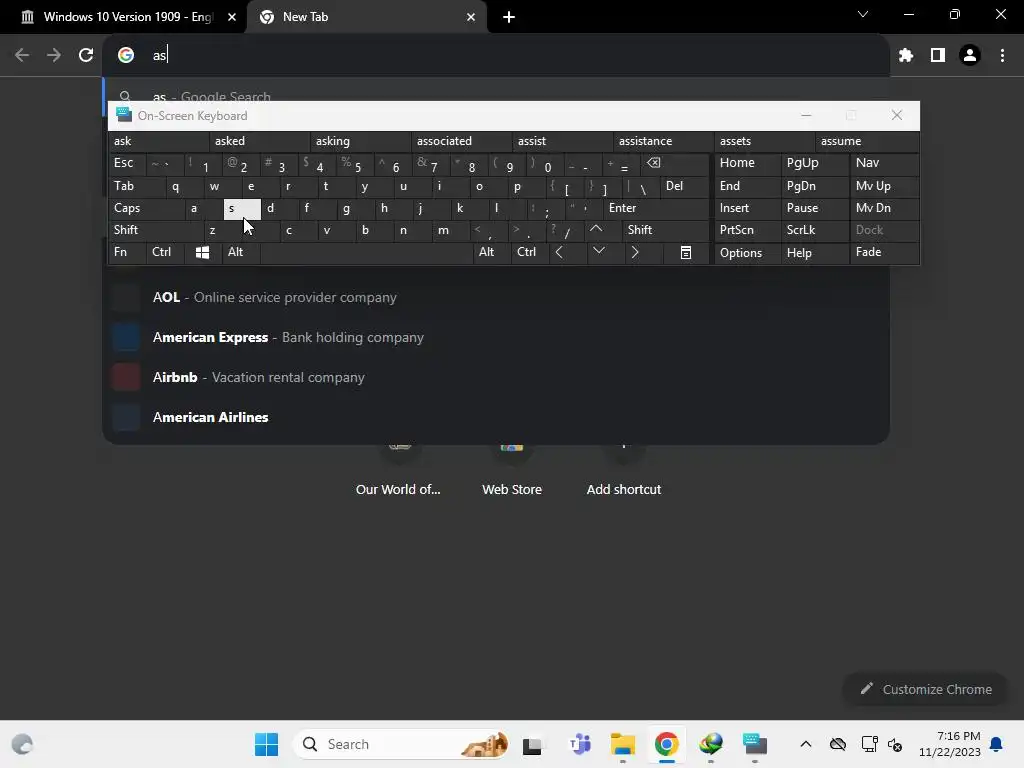Expand the system tray hidden icons chevron
The image size is (1024, 768).
[806, 744]
